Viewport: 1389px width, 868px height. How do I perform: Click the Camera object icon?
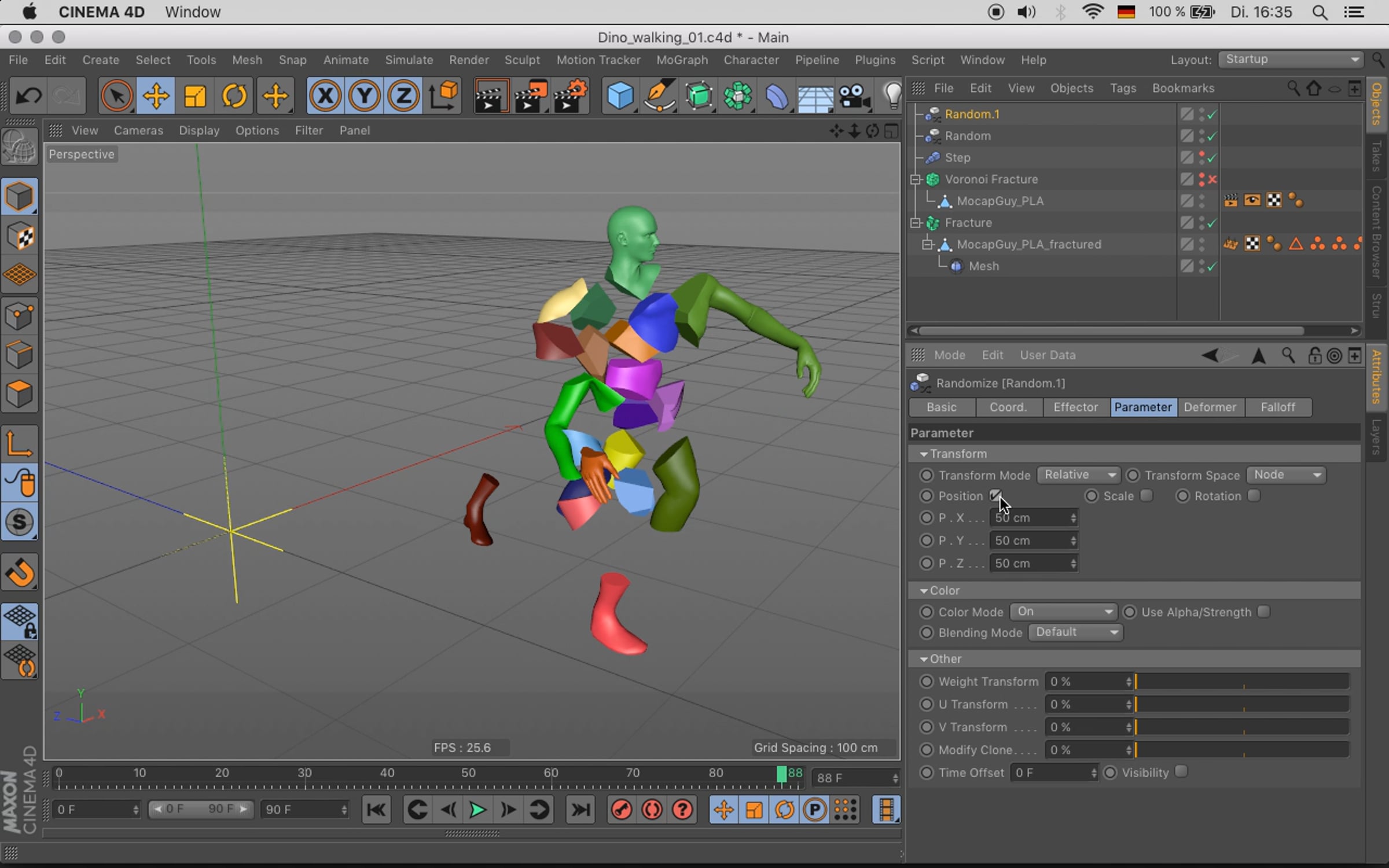(854, 96)
